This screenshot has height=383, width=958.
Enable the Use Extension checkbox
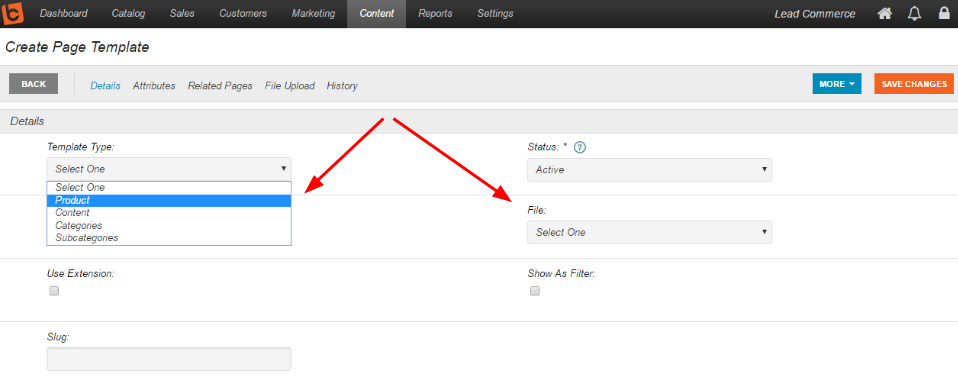click(x=54, y=291)
